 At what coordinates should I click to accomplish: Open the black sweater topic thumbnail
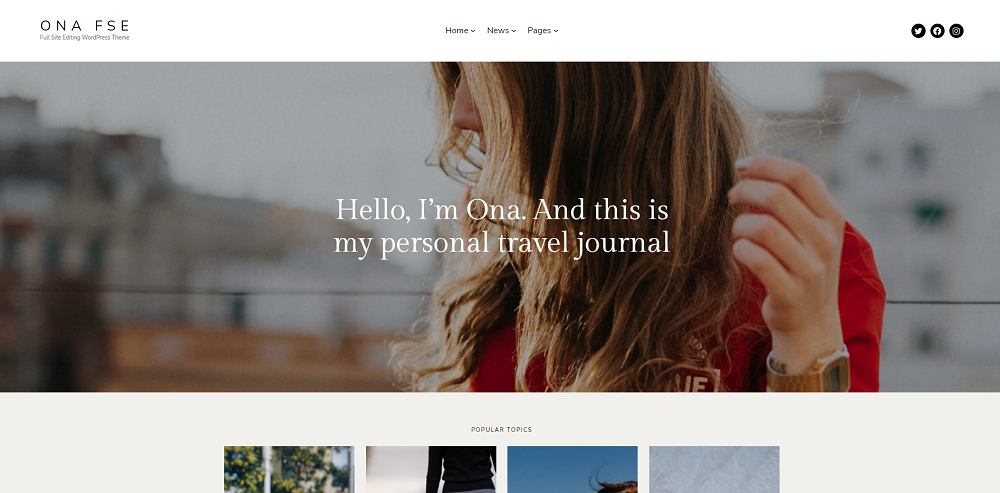pyautogui.click(x=430, y=469)
